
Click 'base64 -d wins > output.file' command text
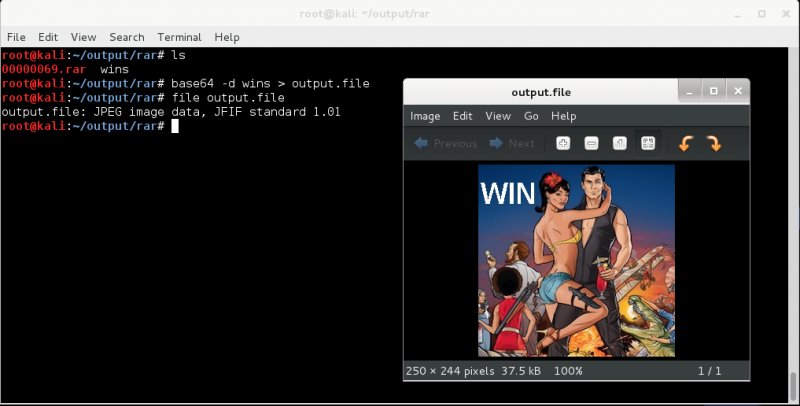pyautogui.click(x=270, y=84)
